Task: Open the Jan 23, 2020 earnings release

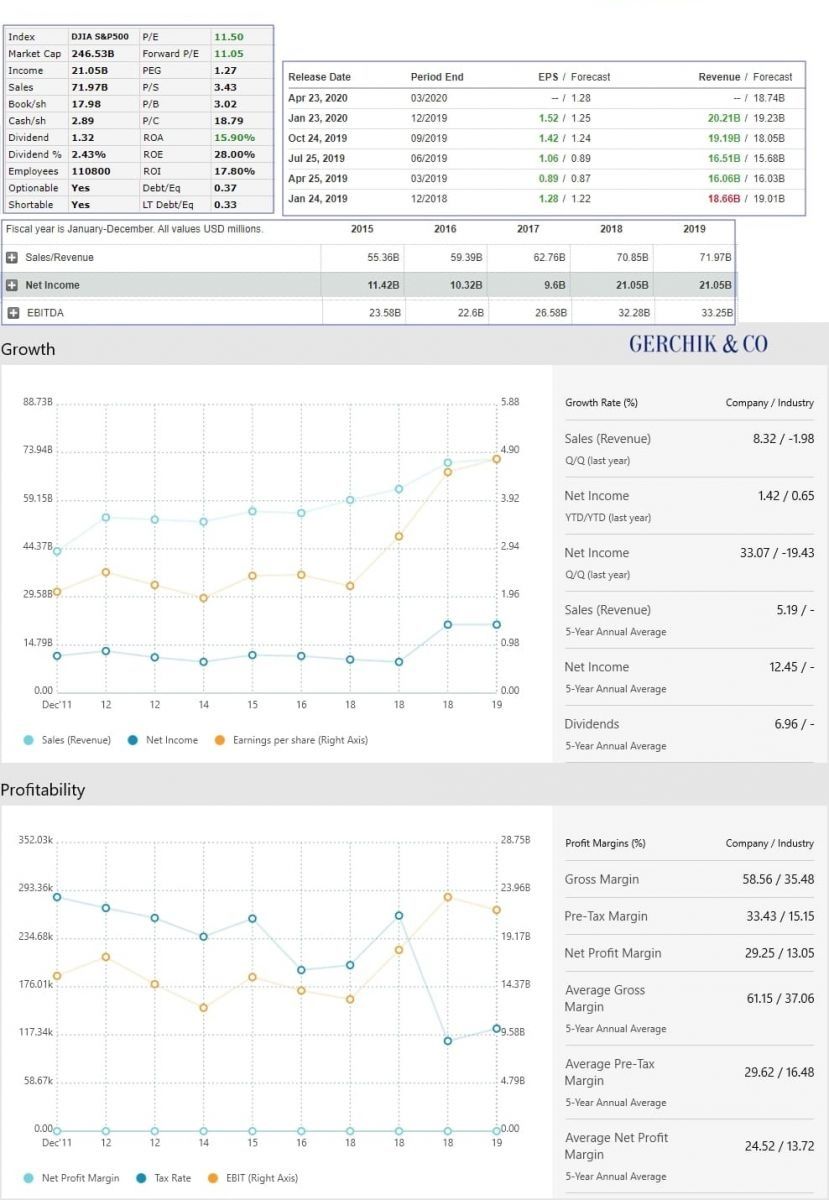Action: (x=318, y=118)
